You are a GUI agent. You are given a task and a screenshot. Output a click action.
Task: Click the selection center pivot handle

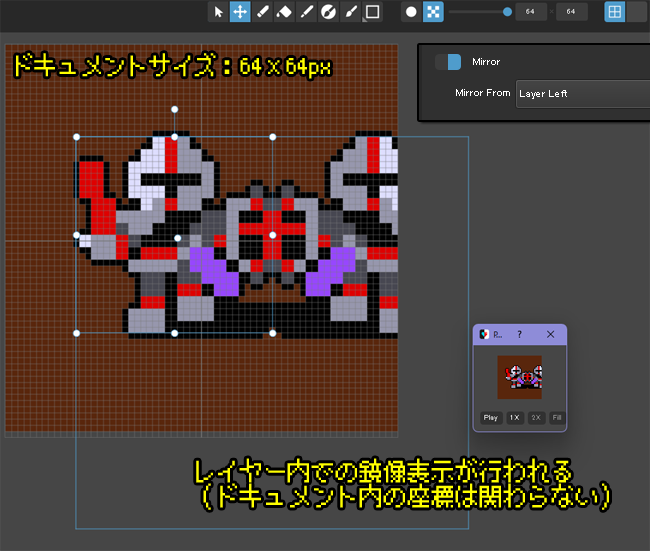(x=178, y=238)
